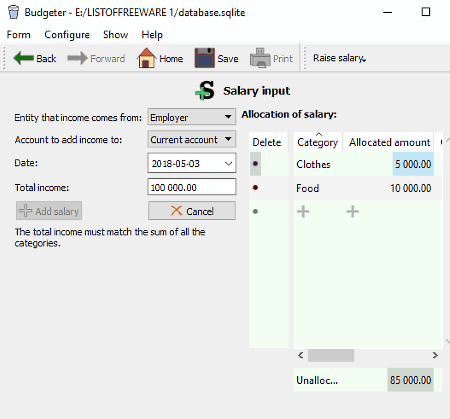Screen dimensions: 450x419
Task: Click the Add salary button
Action: pos(49,211)
